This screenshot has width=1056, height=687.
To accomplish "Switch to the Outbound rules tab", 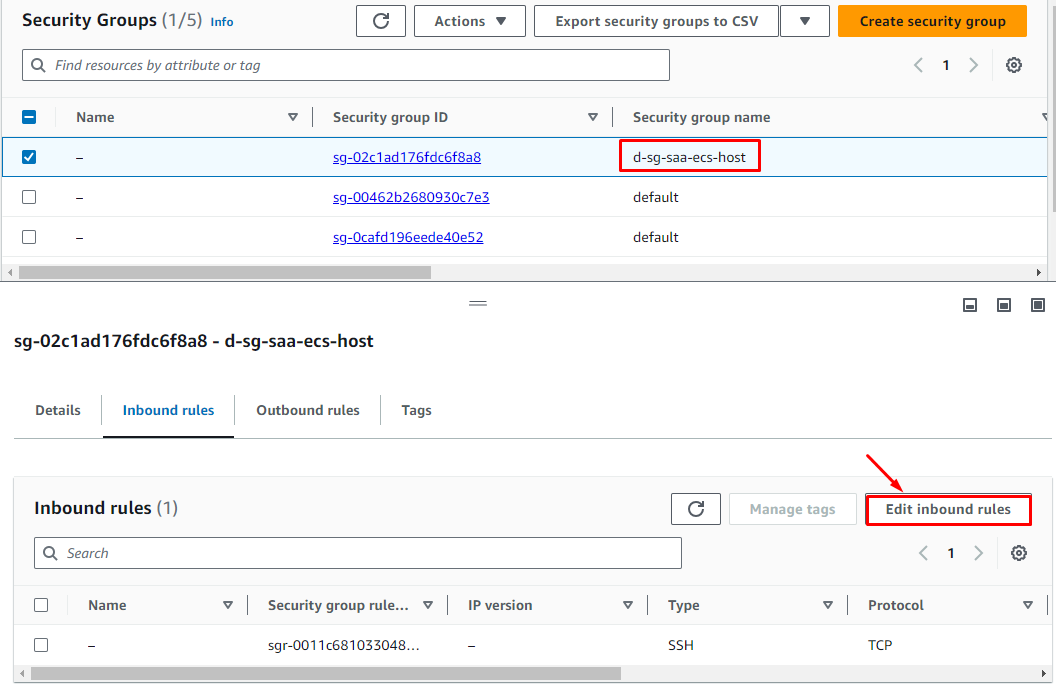I will point(308,410).
